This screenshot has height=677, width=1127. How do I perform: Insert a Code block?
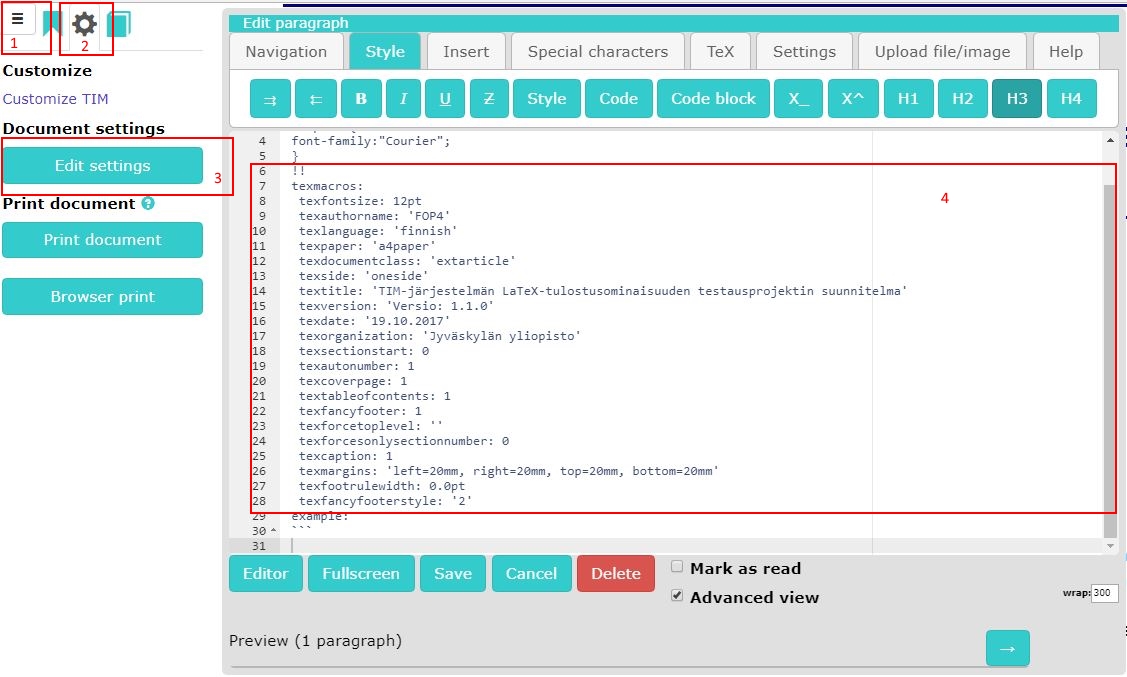point(713,98)
